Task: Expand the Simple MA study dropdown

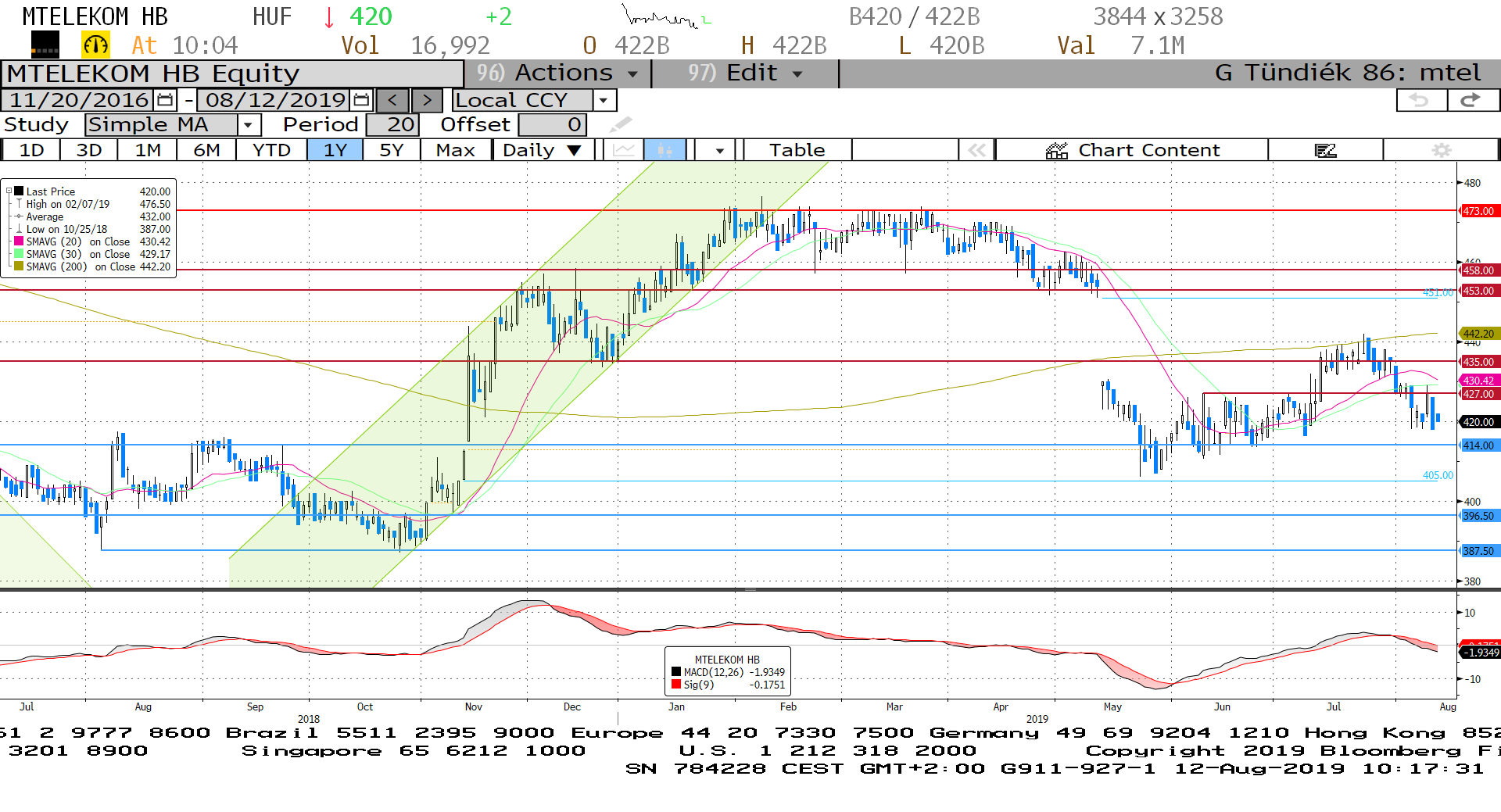Action: coord(248,124)
